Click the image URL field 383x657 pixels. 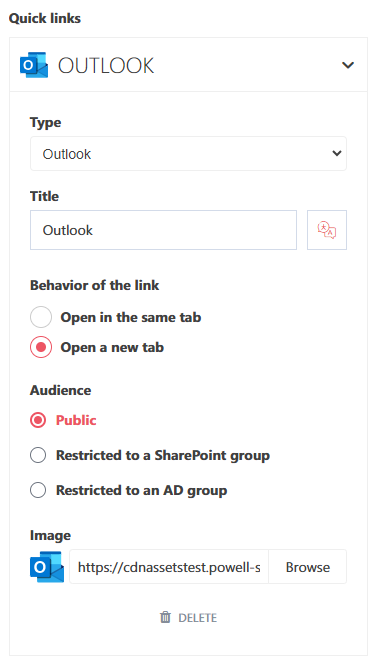pos(169,567)
